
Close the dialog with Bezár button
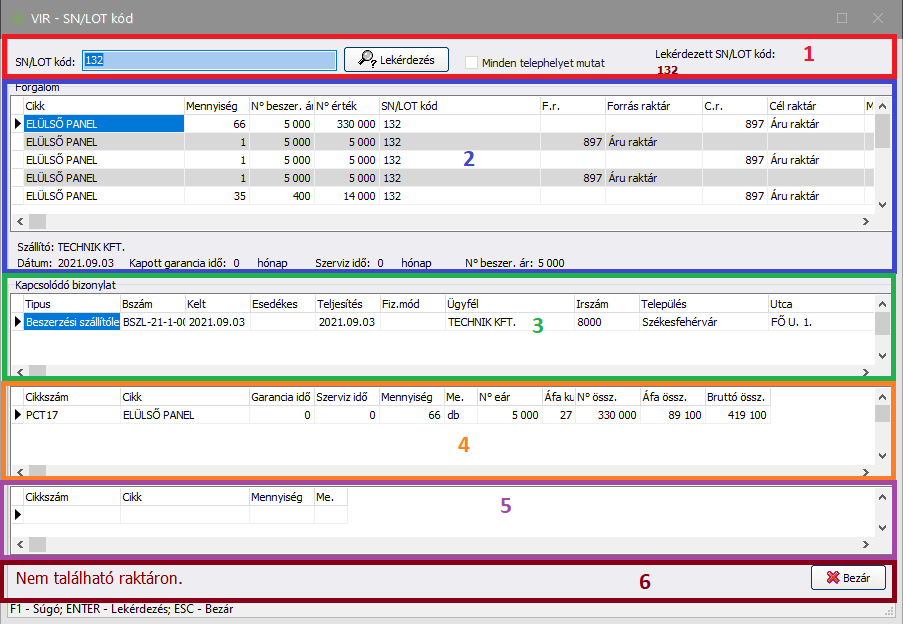pos(848,578)
